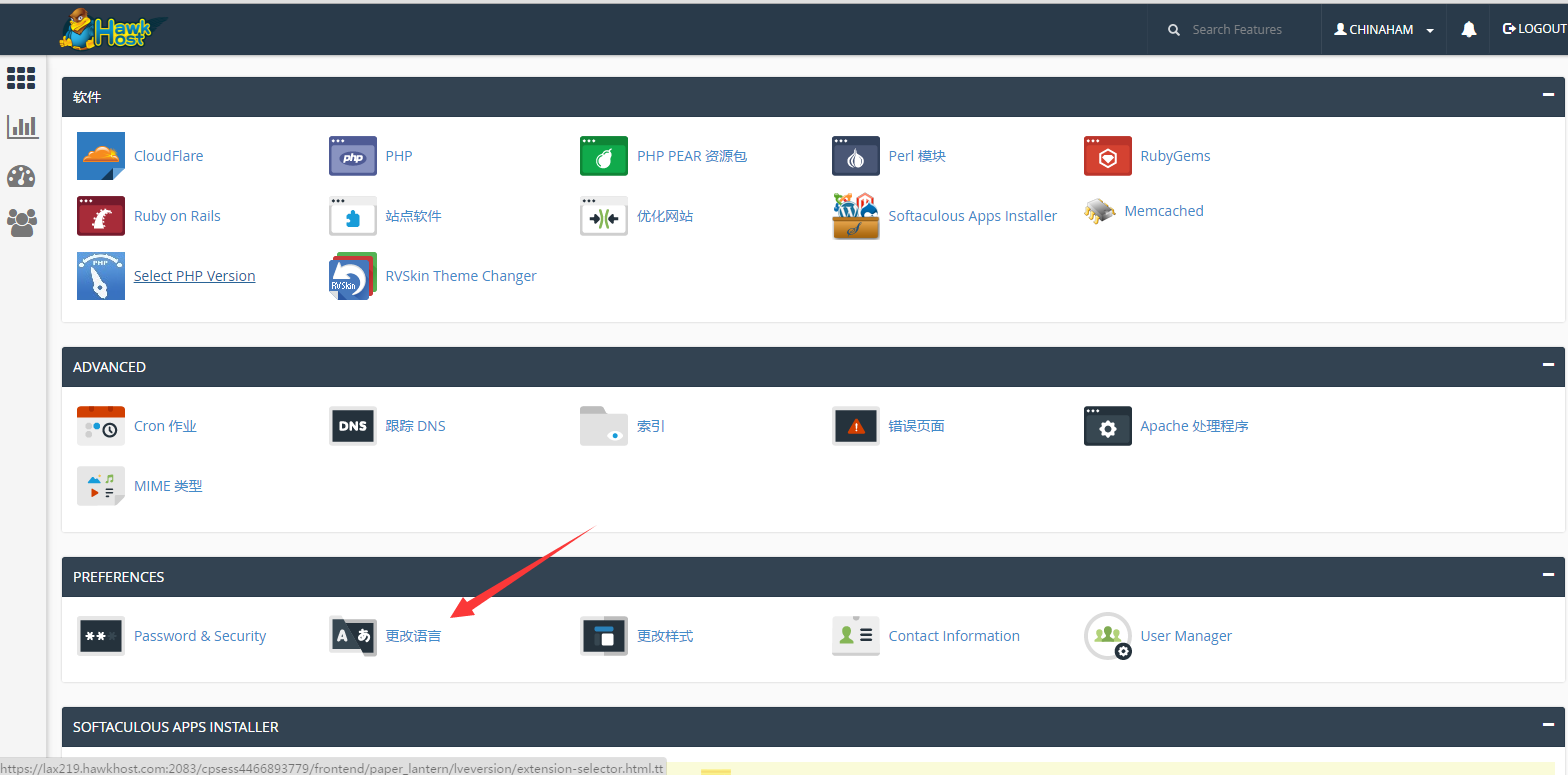Open the Ruby on Rails link

pyautogui.click(x=177, y=216)
